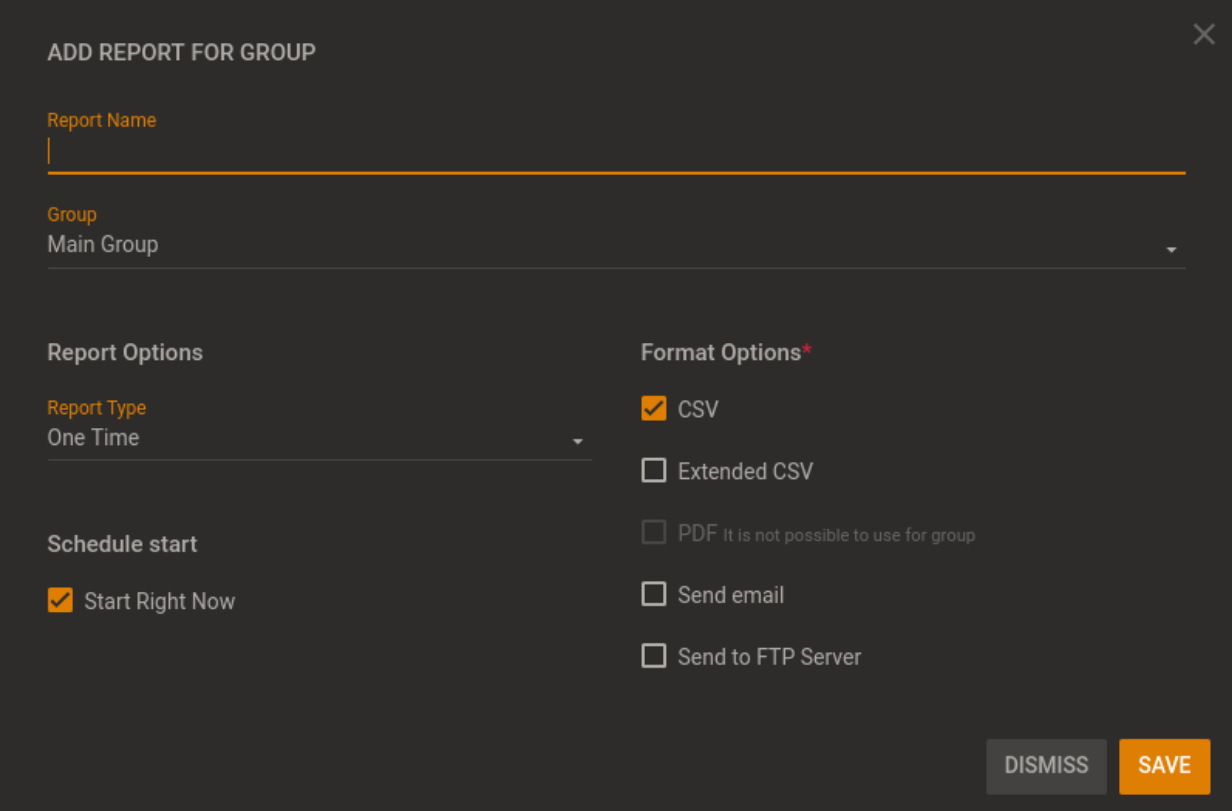Disable the Start Right Now option
Image resolution: width=1232 pixels, height=811 pixels.
pyautogui.click(x=60, y=600)
